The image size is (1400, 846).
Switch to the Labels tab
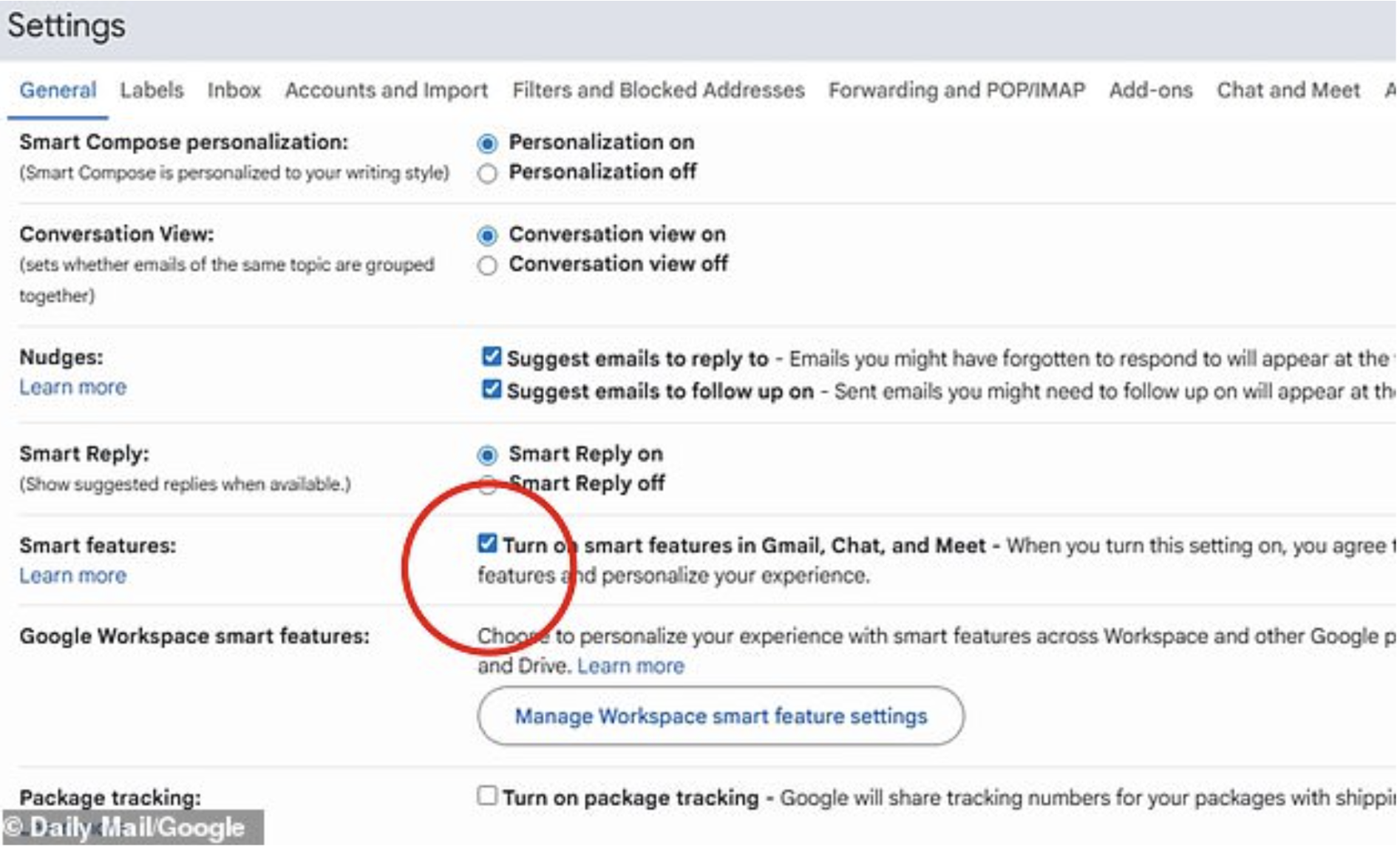point(152,90)
